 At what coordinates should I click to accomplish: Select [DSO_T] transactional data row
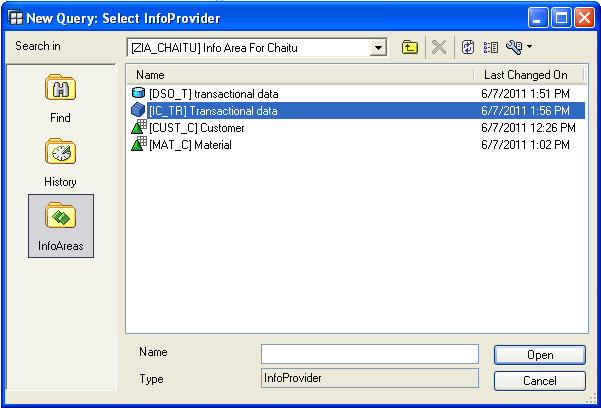click(357, 94)
